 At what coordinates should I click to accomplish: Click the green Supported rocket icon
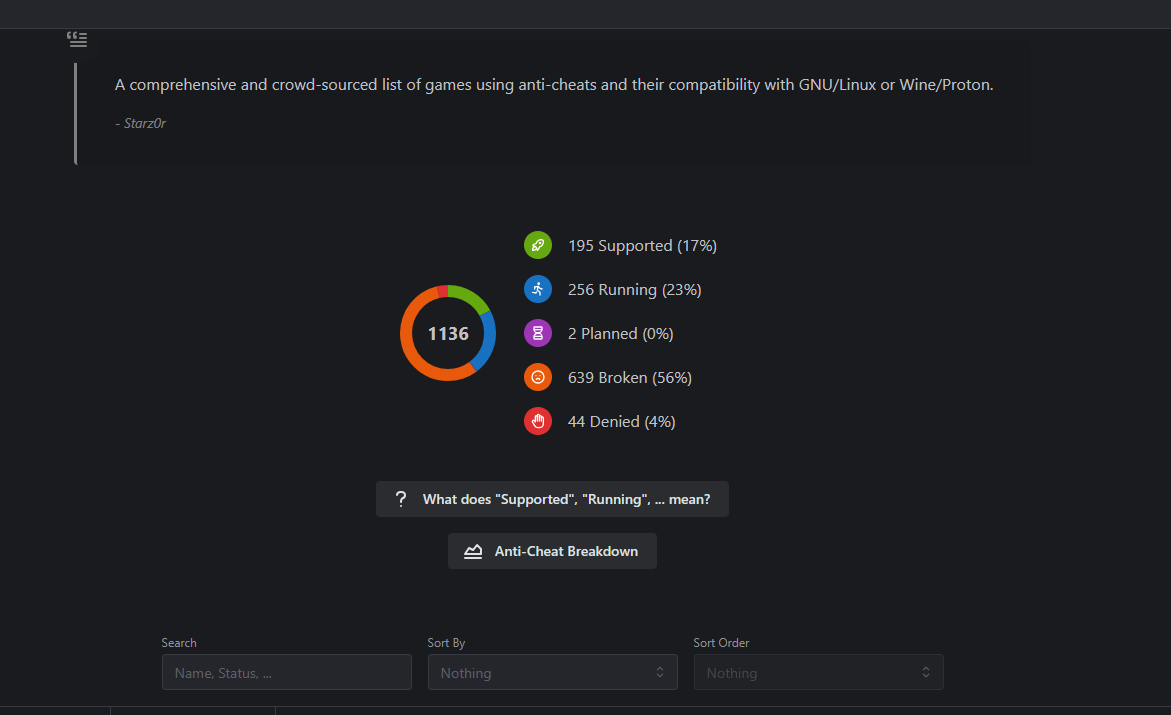(538, 245)
